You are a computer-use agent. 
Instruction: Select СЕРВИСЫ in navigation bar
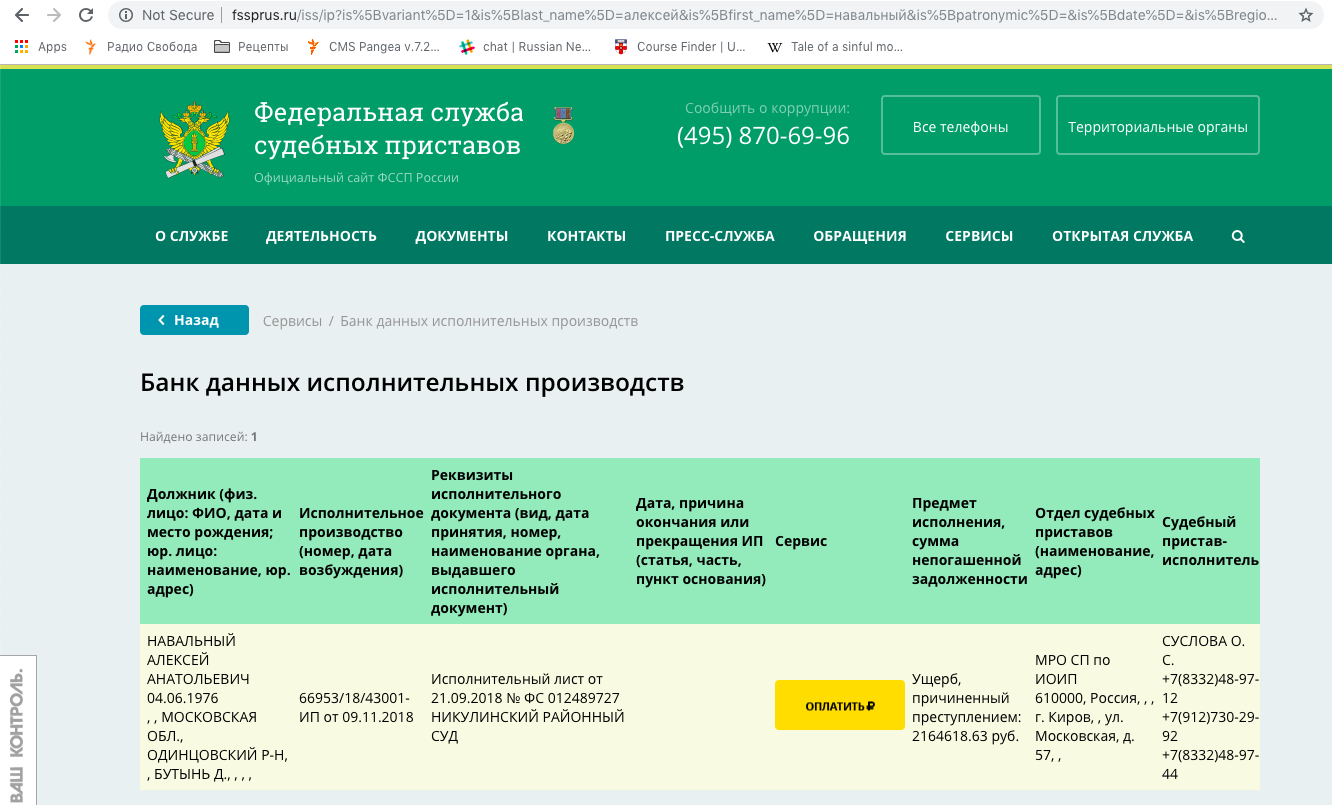pyautogui.click(x=978, y=236)
